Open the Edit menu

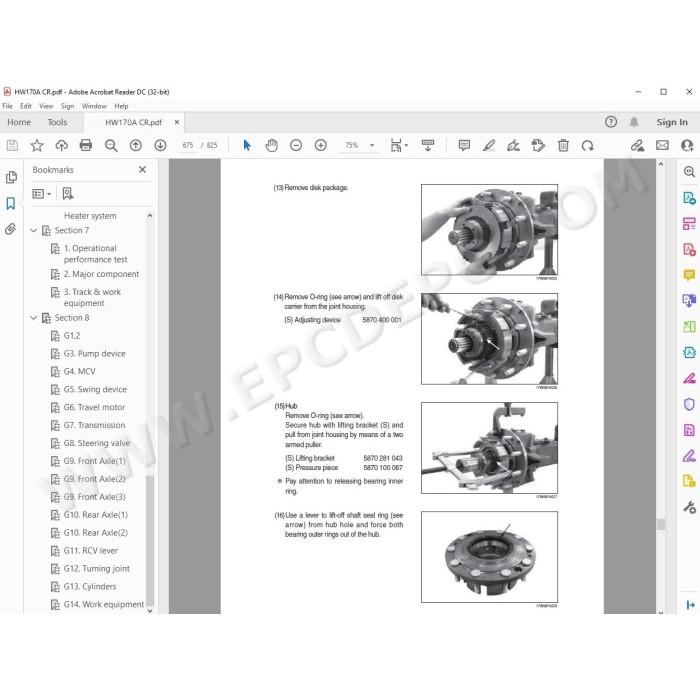25,106
